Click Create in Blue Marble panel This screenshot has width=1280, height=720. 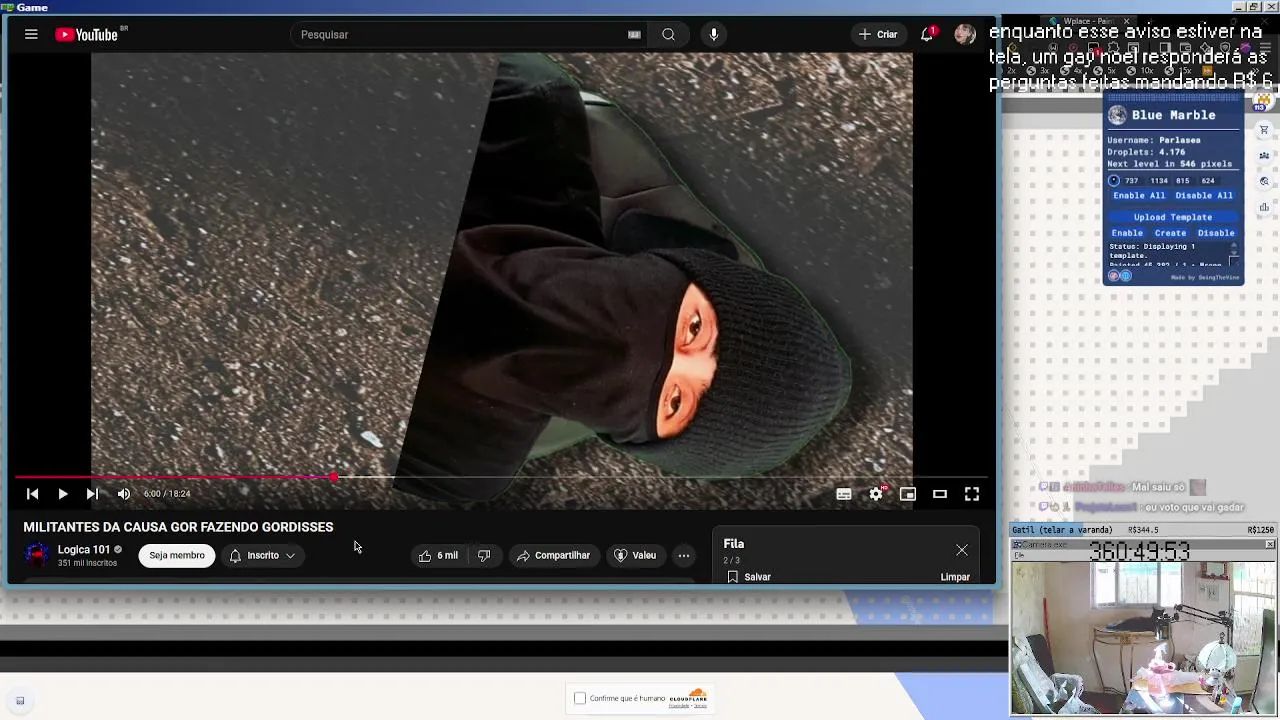[x=1170, y=233]
